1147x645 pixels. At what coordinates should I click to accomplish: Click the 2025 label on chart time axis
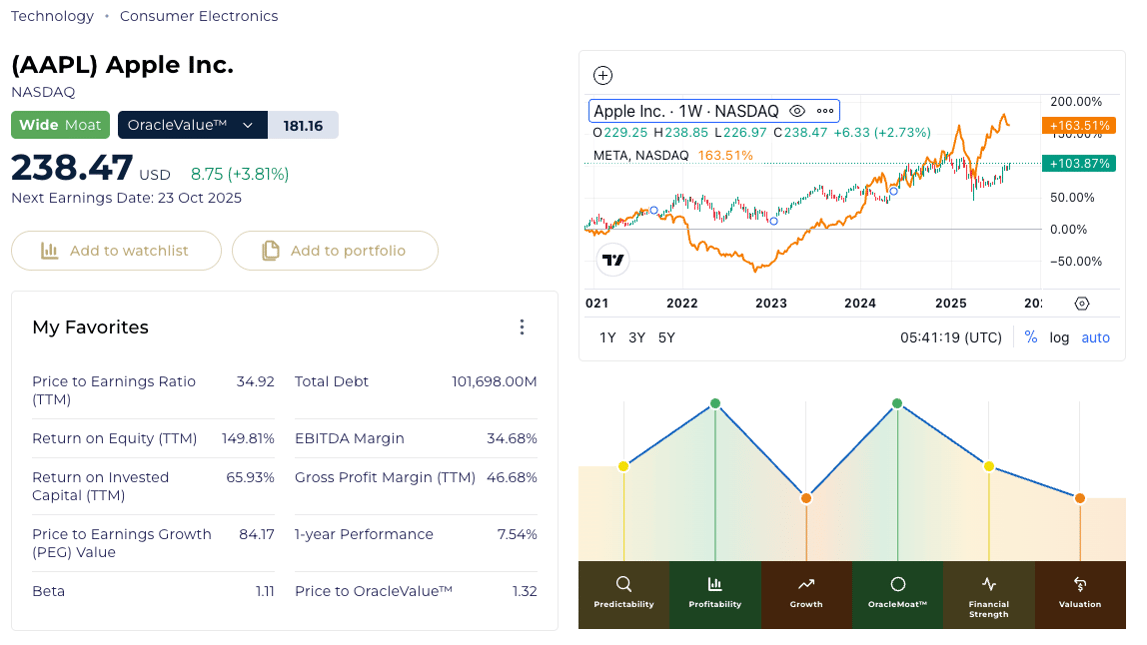coord(951,303)
